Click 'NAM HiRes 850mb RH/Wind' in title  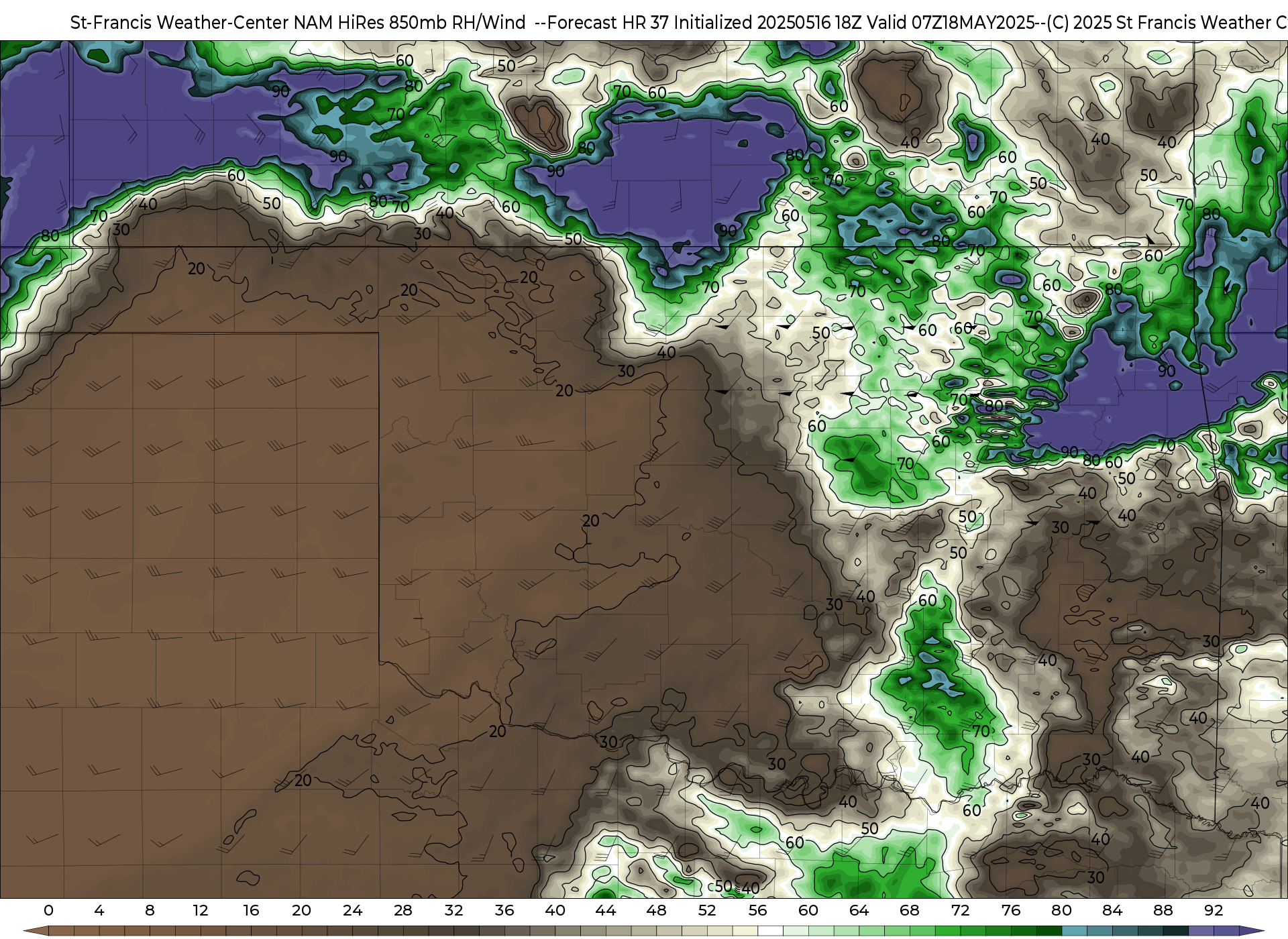tap(410, 23)
